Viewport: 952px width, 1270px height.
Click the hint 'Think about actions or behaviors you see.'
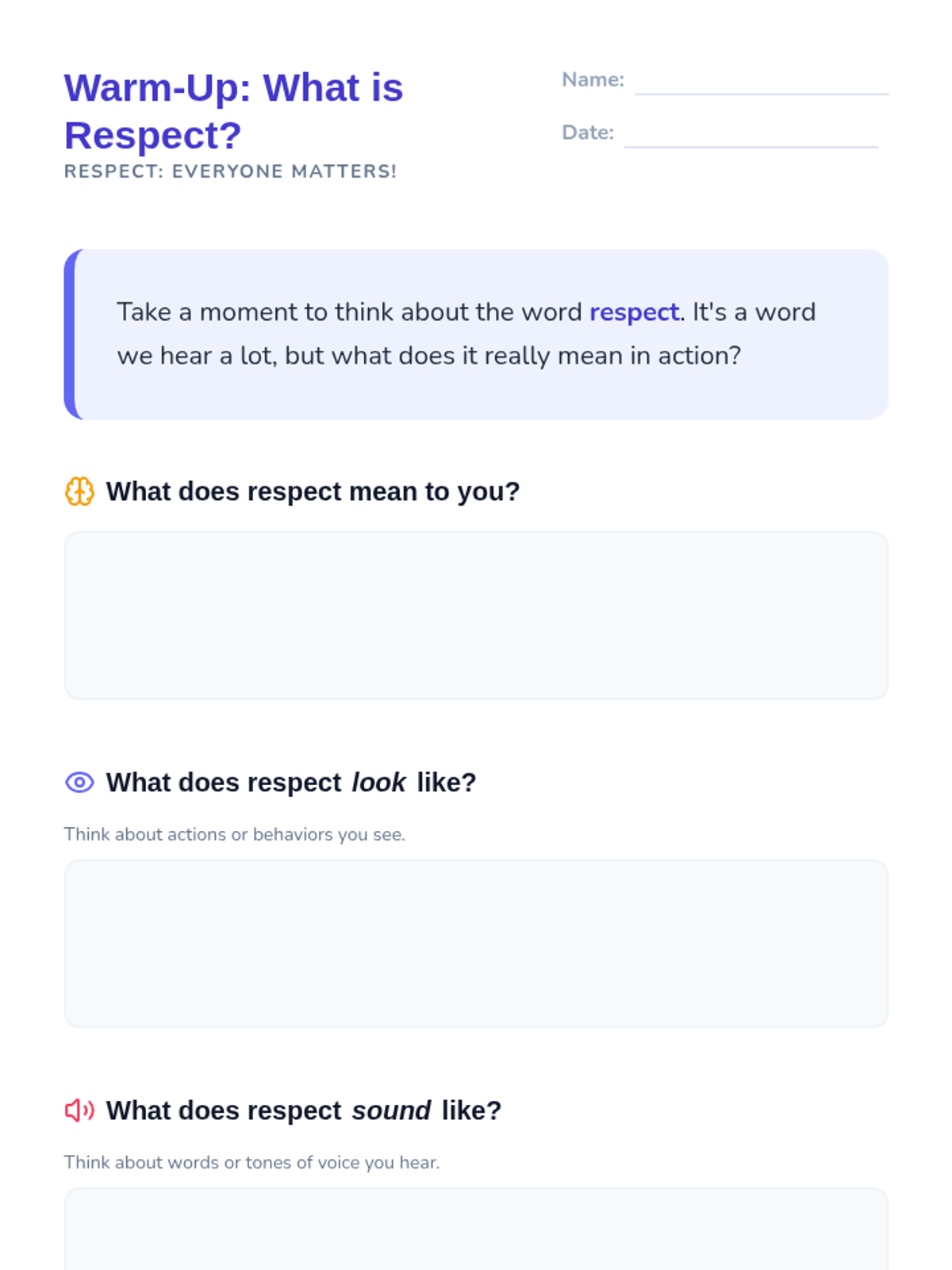[234, 834]
